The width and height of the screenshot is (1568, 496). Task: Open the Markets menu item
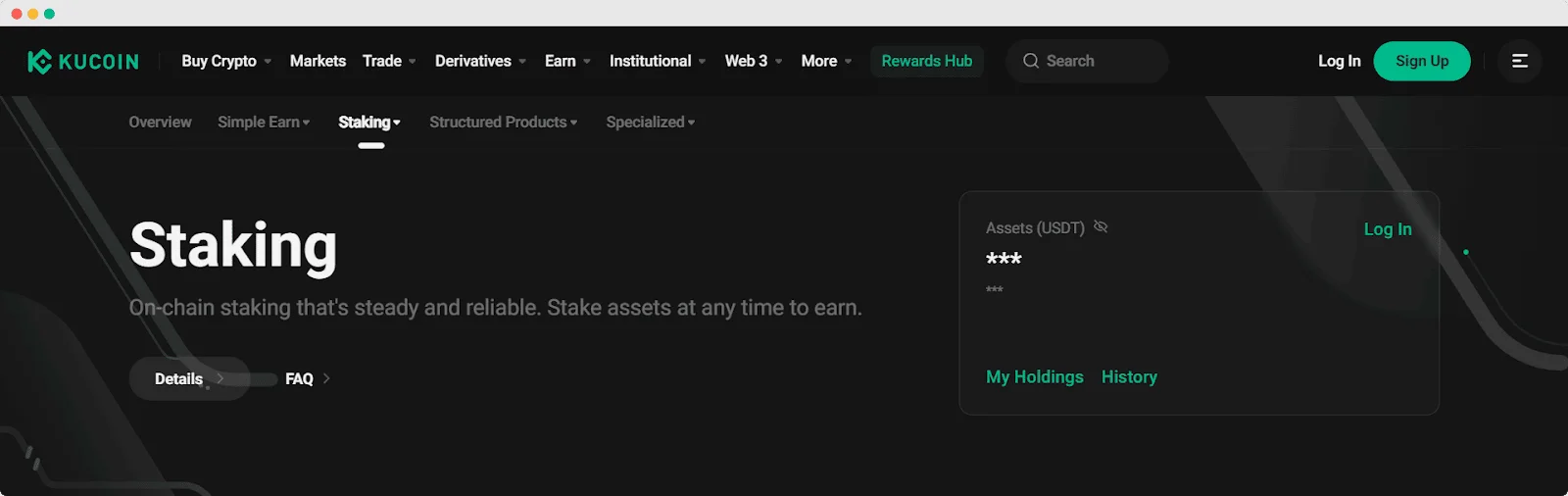[x=318, y=61]
